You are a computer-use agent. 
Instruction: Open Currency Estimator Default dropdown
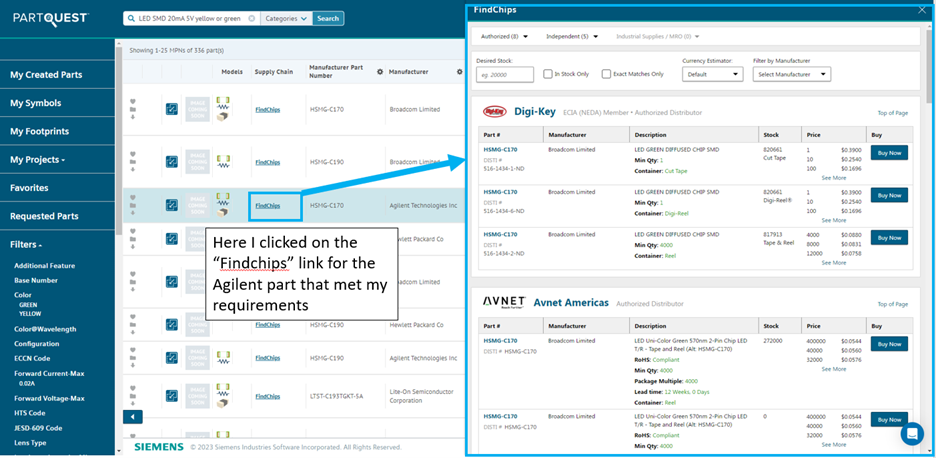(713, 75)
